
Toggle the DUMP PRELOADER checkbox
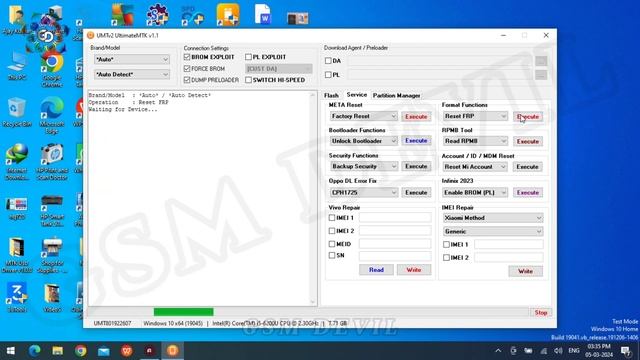187,80
